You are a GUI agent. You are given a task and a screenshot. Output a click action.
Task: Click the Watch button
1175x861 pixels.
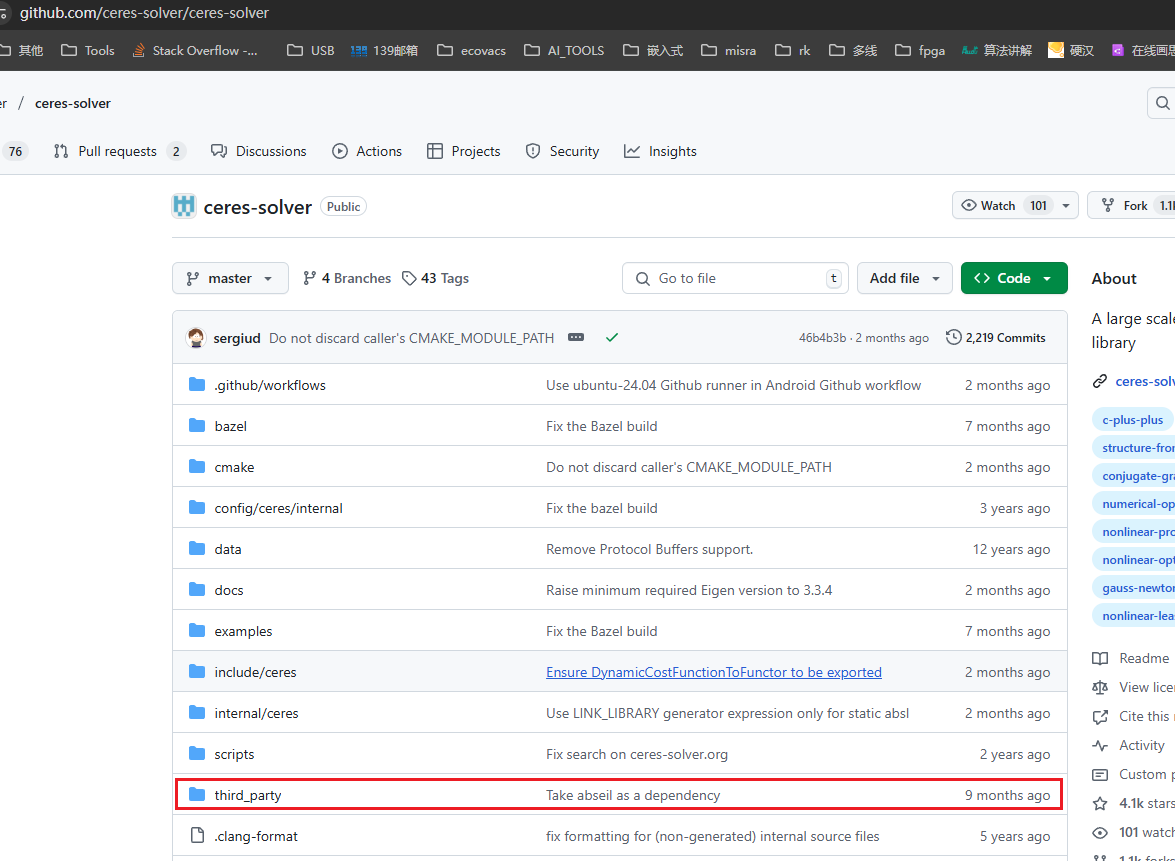click(x=1003, y=205)
